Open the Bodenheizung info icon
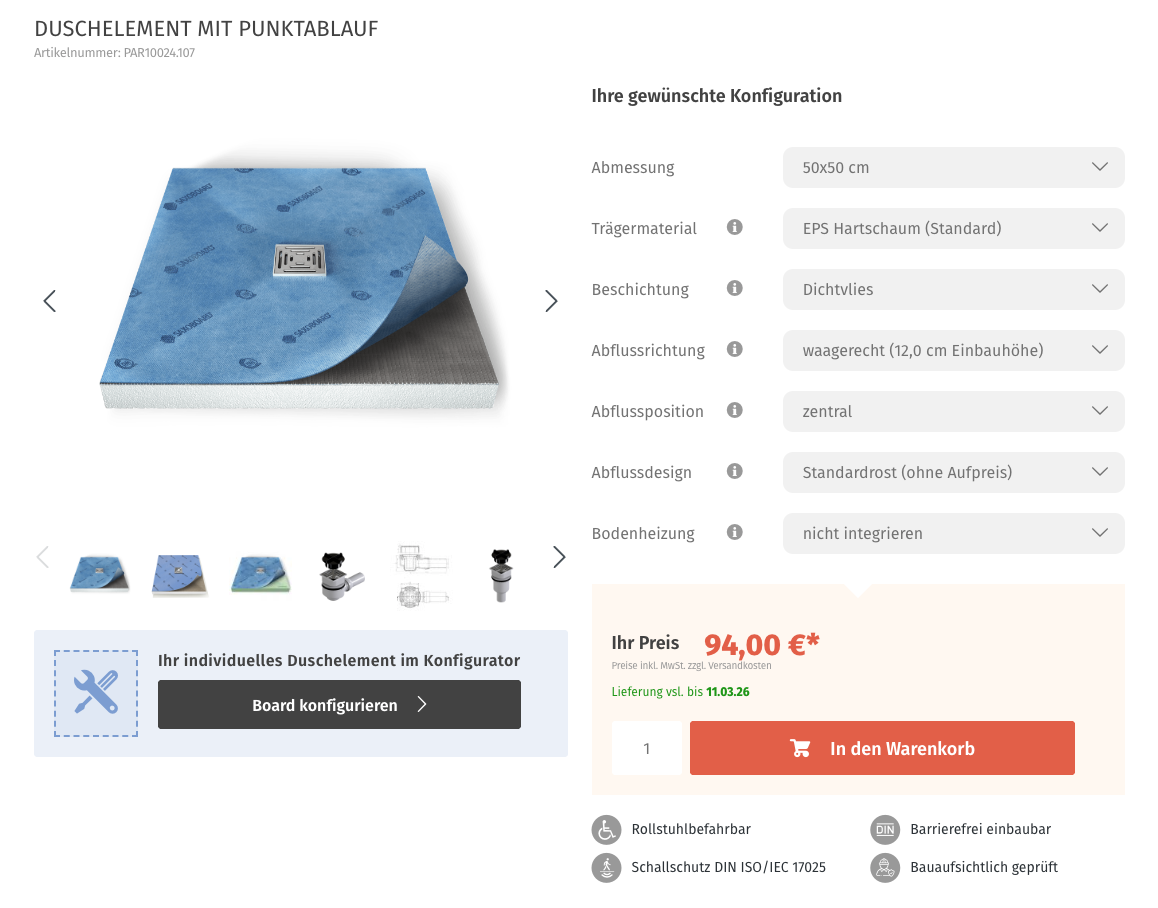Screen dimensions: 1158x908 [x=735, y=532]
